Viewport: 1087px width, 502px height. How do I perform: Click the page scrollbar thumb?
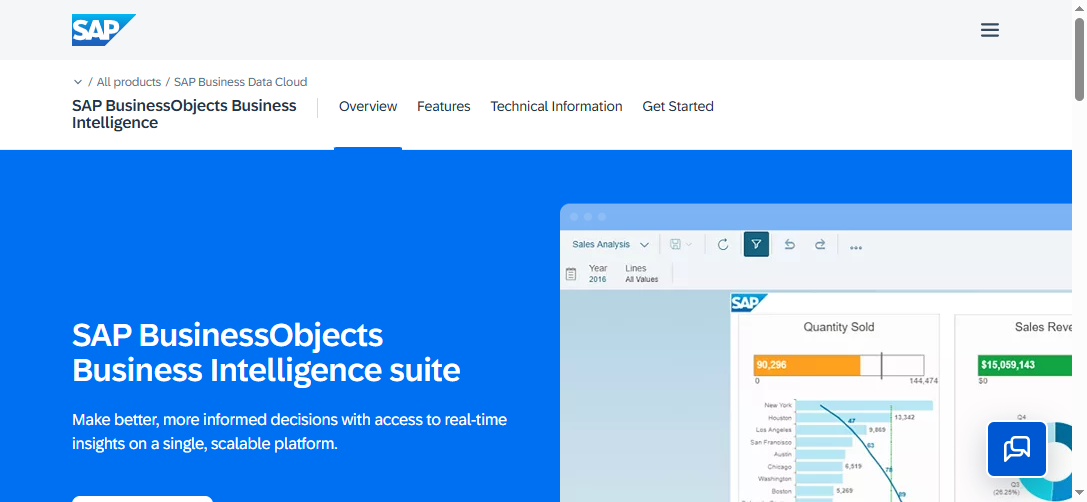pos(1079,60)
